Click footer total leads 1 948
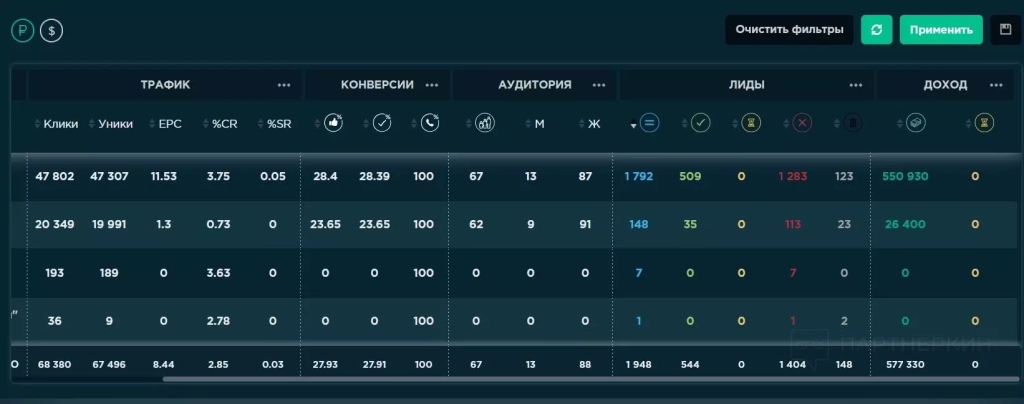 (638, 364)
